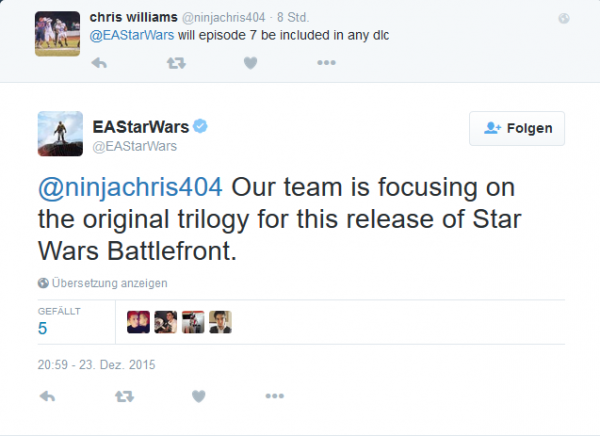This screenshot has width=600, height=436.
Task: Reply to chris williams' tweet
Action: [x=100, y=63]
